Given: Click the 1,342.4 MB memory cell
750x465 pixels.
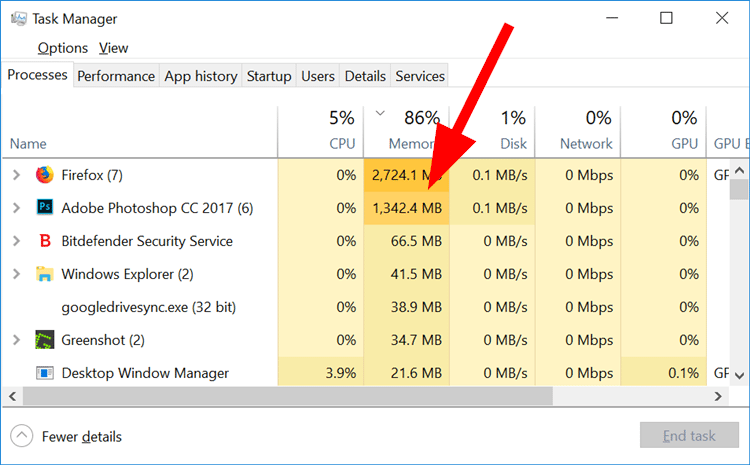Looking at the screenshot, I should [407, 208].
